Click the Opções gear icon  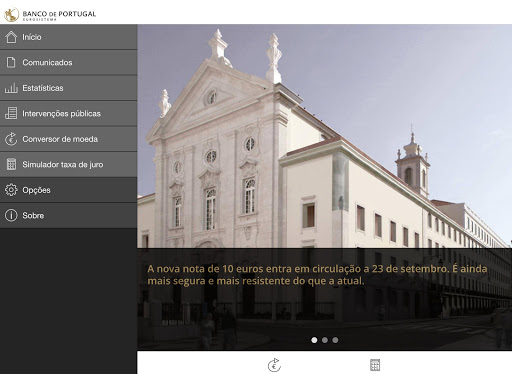point(11,190)
